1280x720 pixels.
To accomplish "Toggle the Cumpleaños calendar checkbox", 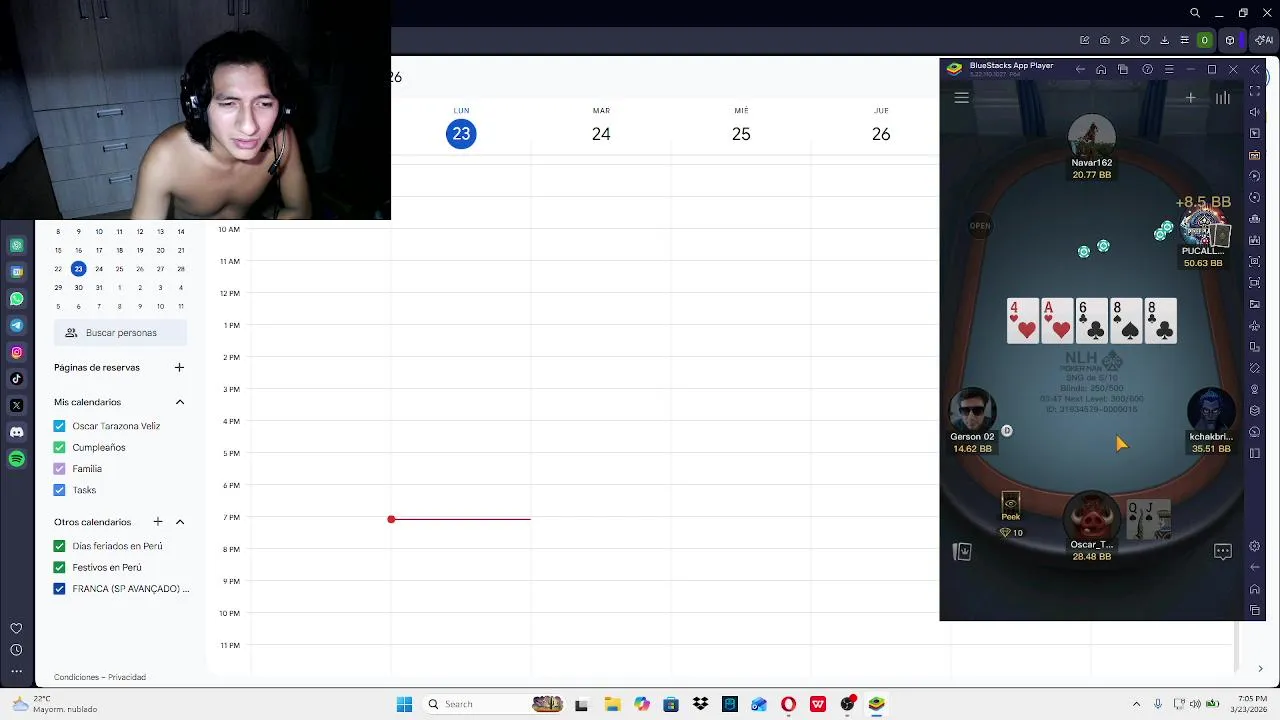I will click(x=59, y=447).
